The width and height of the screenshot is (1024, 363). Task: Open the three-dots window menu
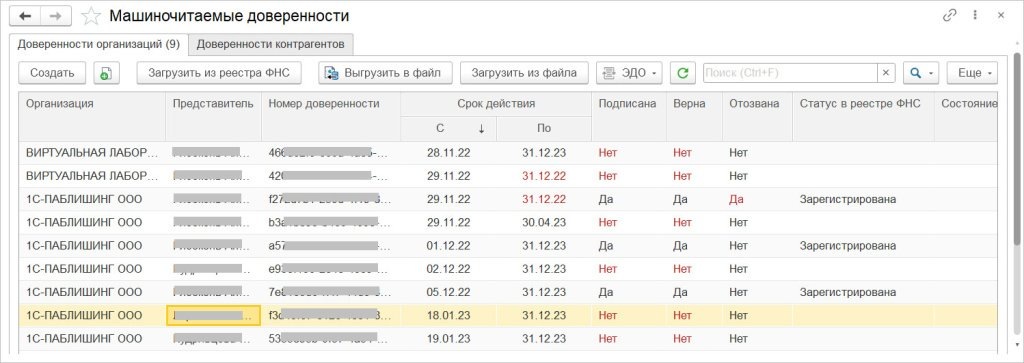click(x=975, y=16)
